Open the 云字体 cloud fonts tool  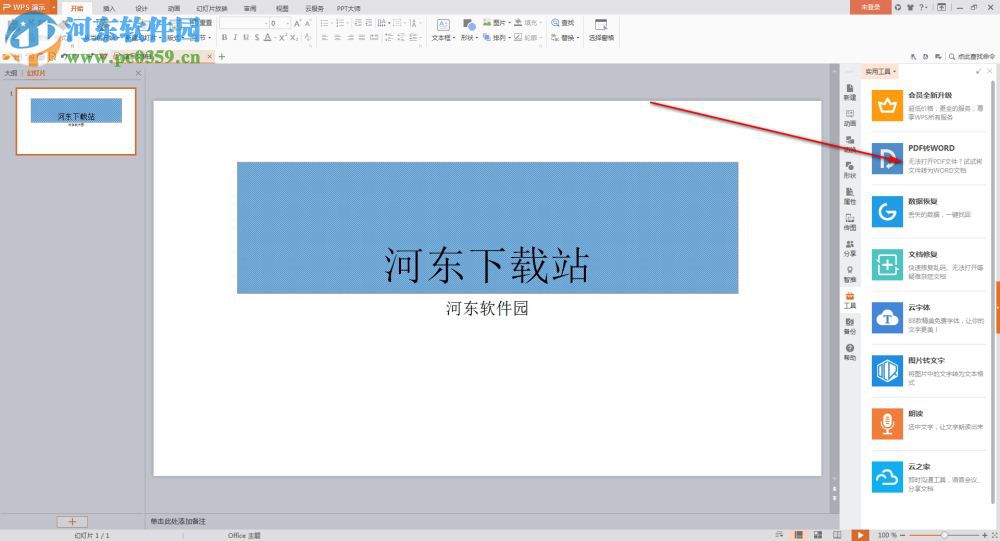point(929,318)
